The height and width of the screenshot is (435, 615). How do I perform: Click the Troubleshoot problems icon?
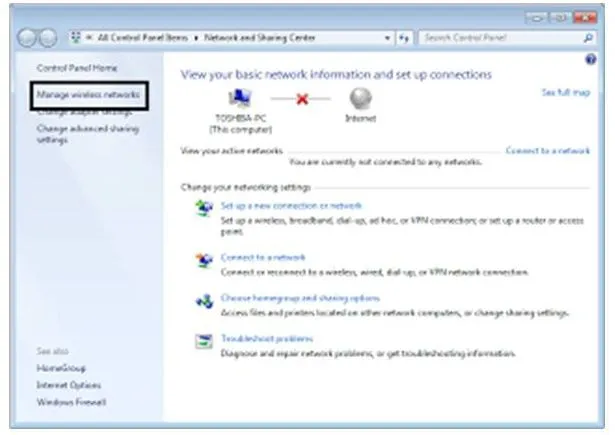pos(204,341)
